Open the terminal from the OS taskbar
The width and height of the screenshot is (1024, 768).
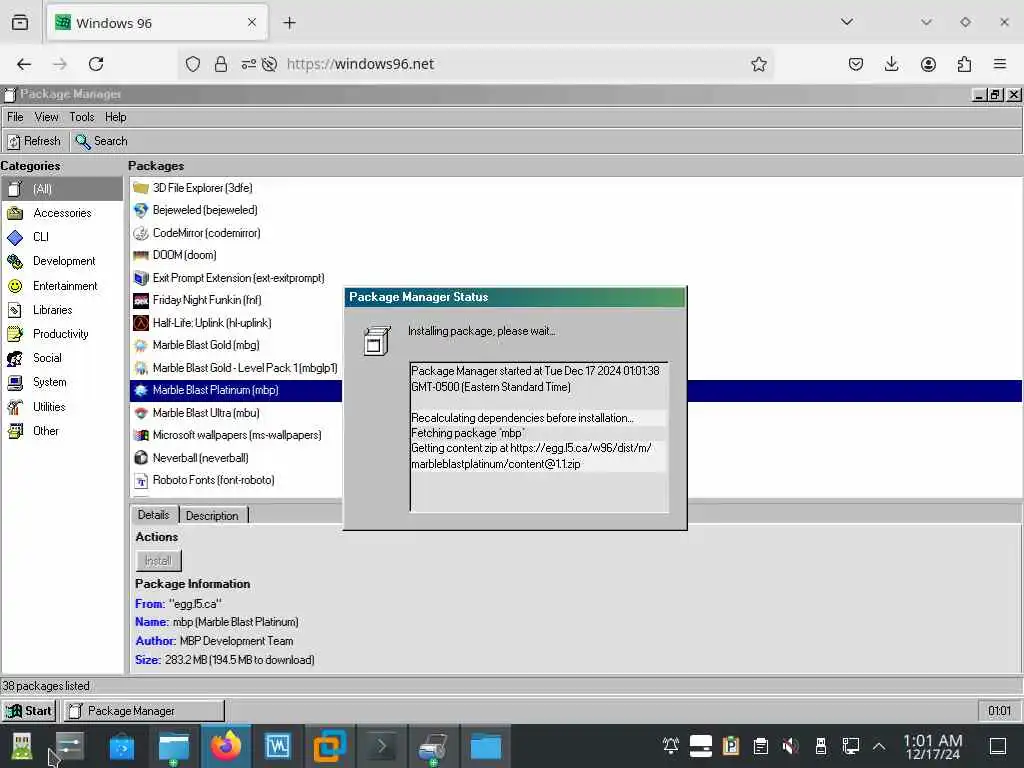point(382,746)
